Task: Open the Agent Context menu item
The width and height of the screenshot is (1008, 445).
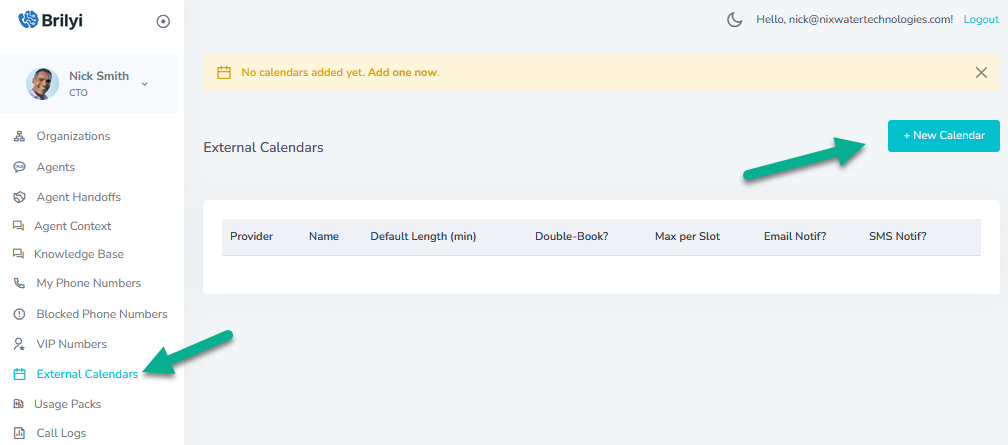Action: [72, 226]
